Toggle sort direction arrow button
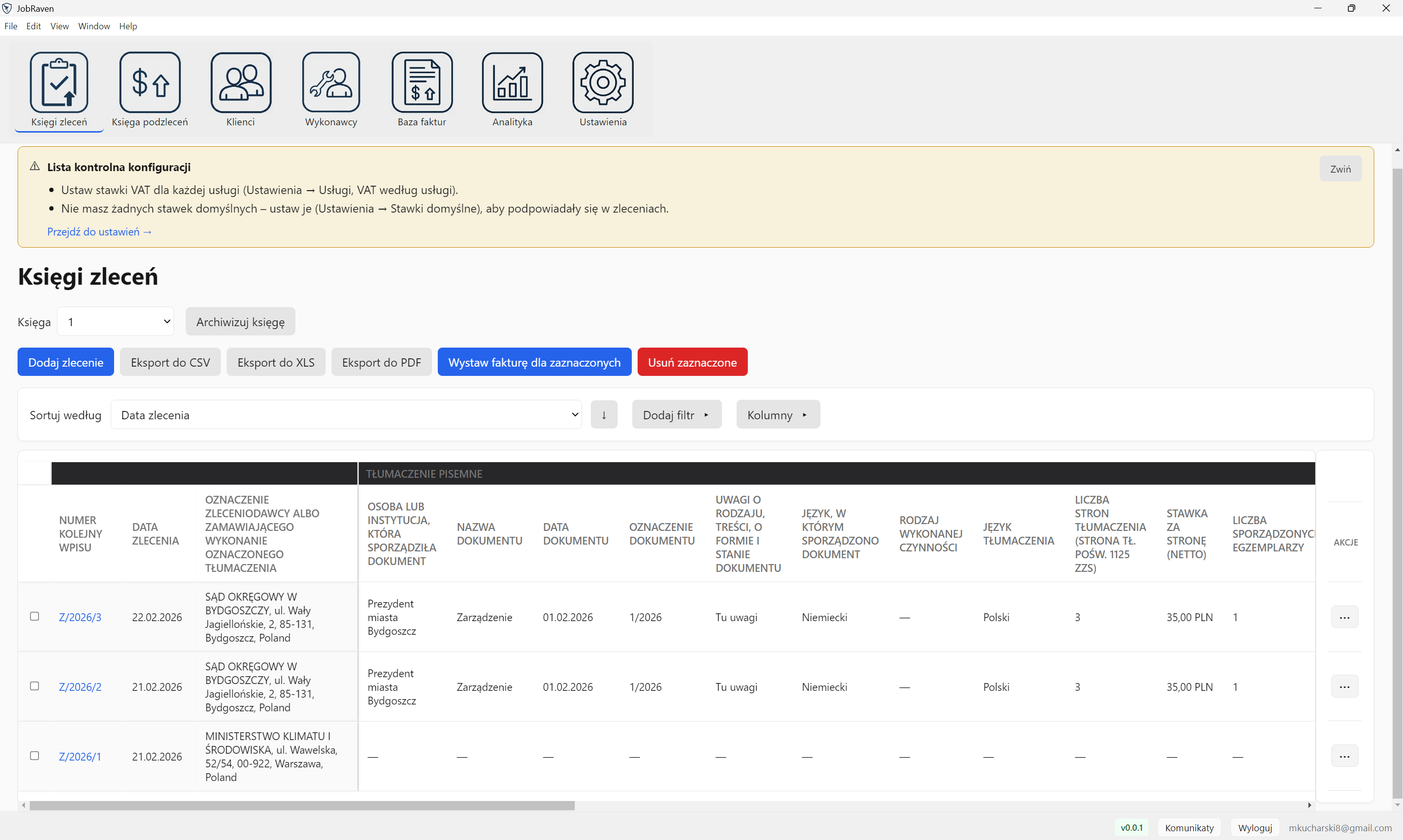 coord(604,415)
